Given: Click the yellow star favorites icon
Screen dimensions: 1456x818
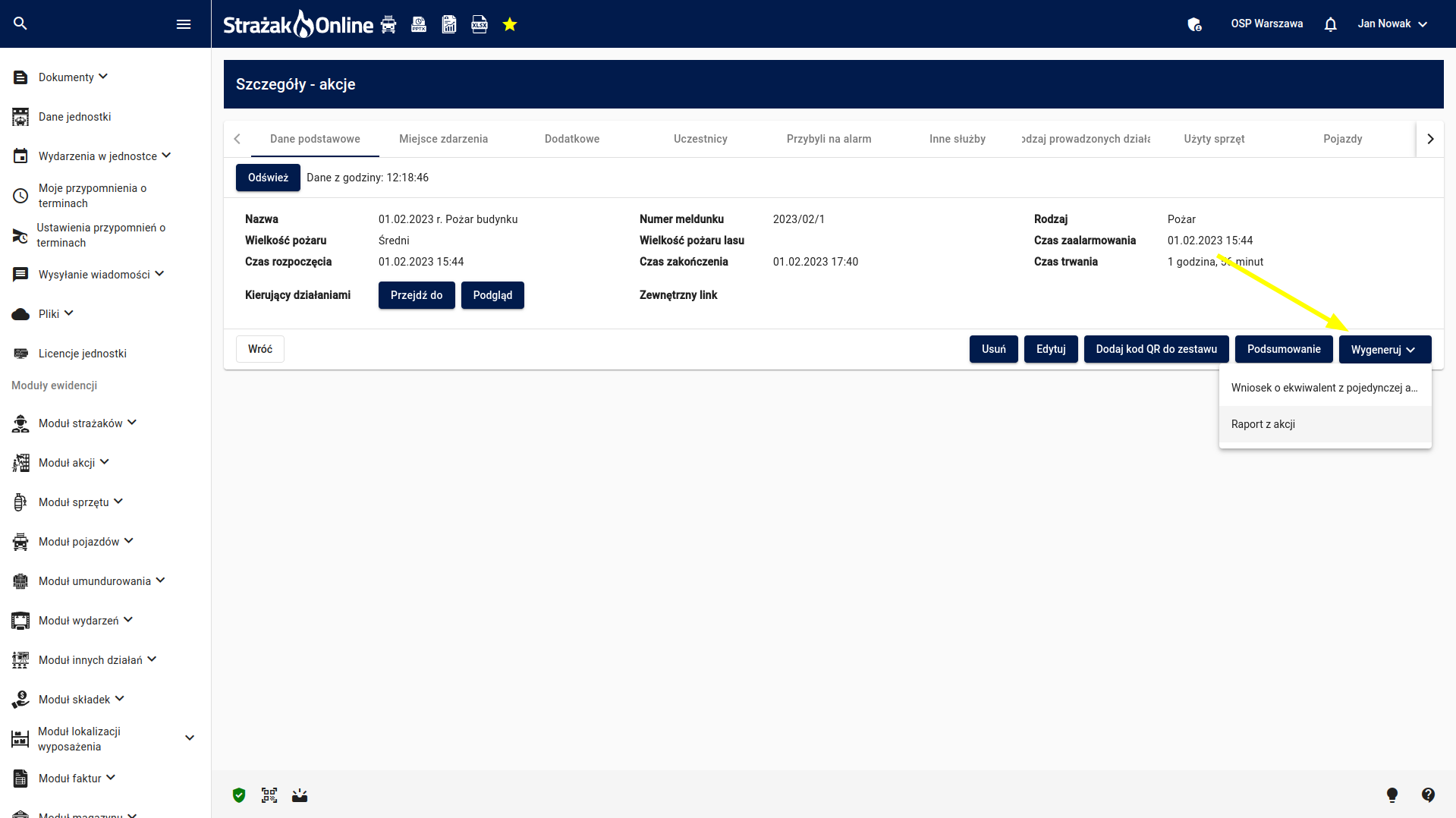Looking at the screenshot, I should pos(510,24).
